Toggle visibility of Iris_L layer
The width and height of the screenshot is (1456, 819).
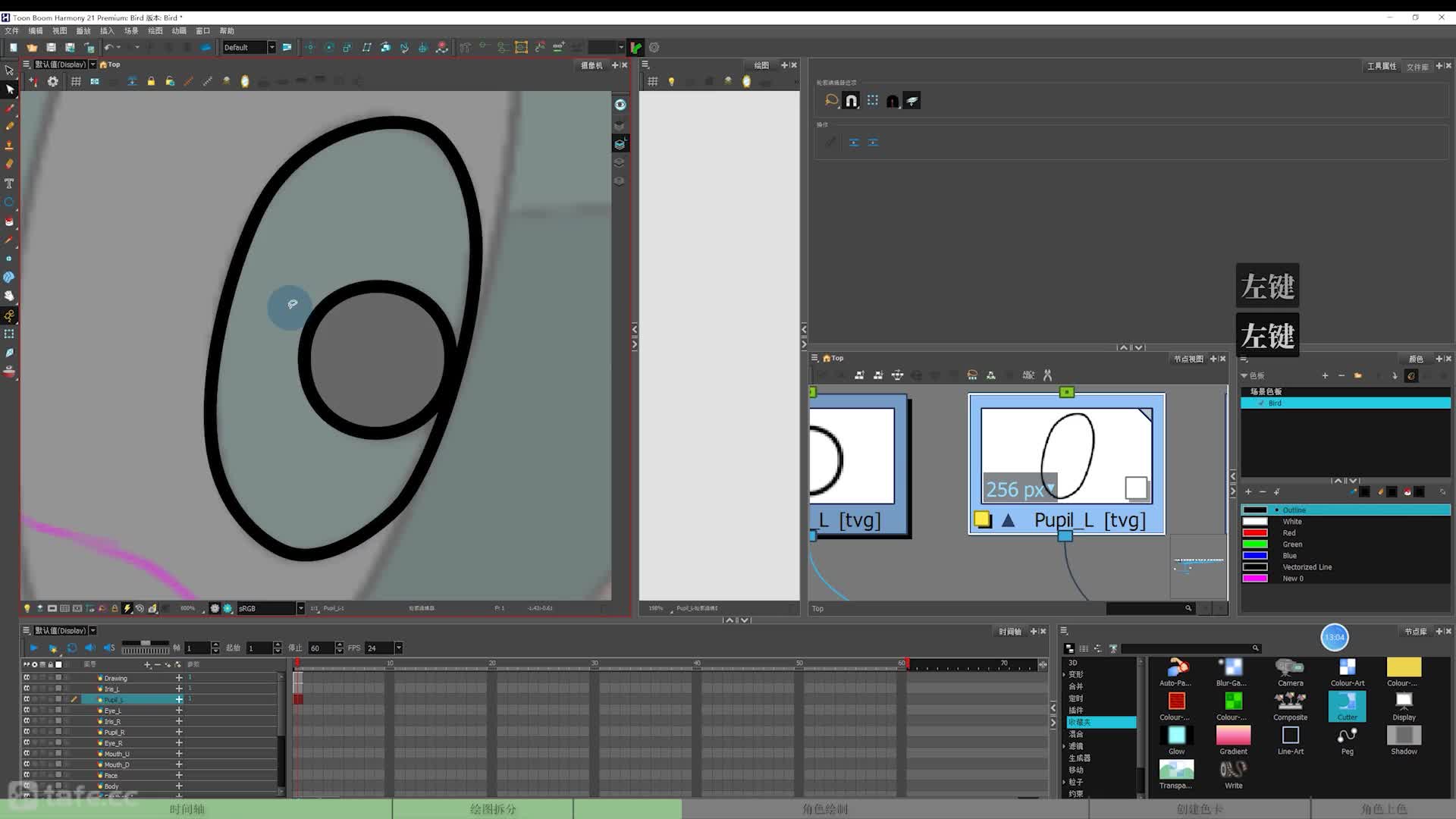[x=27, y=689]
